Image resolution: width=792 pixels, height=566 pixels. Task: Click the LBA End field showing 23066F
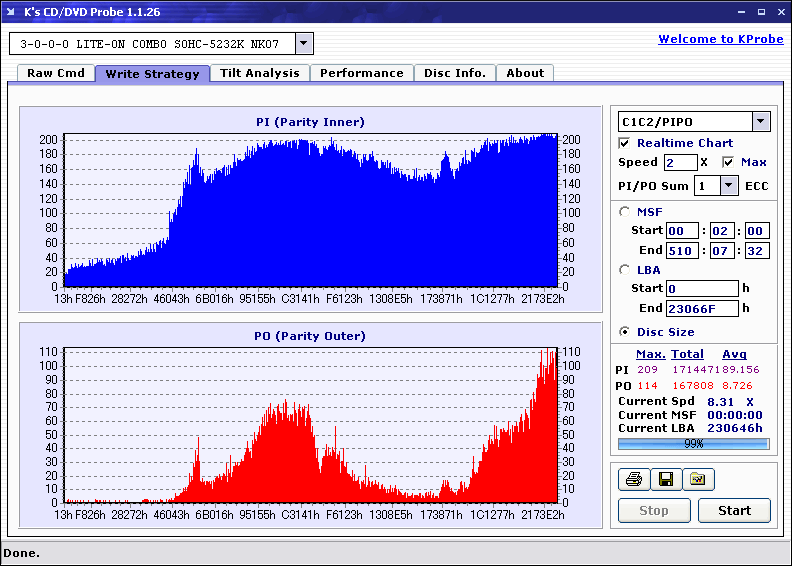pos(702,308)
